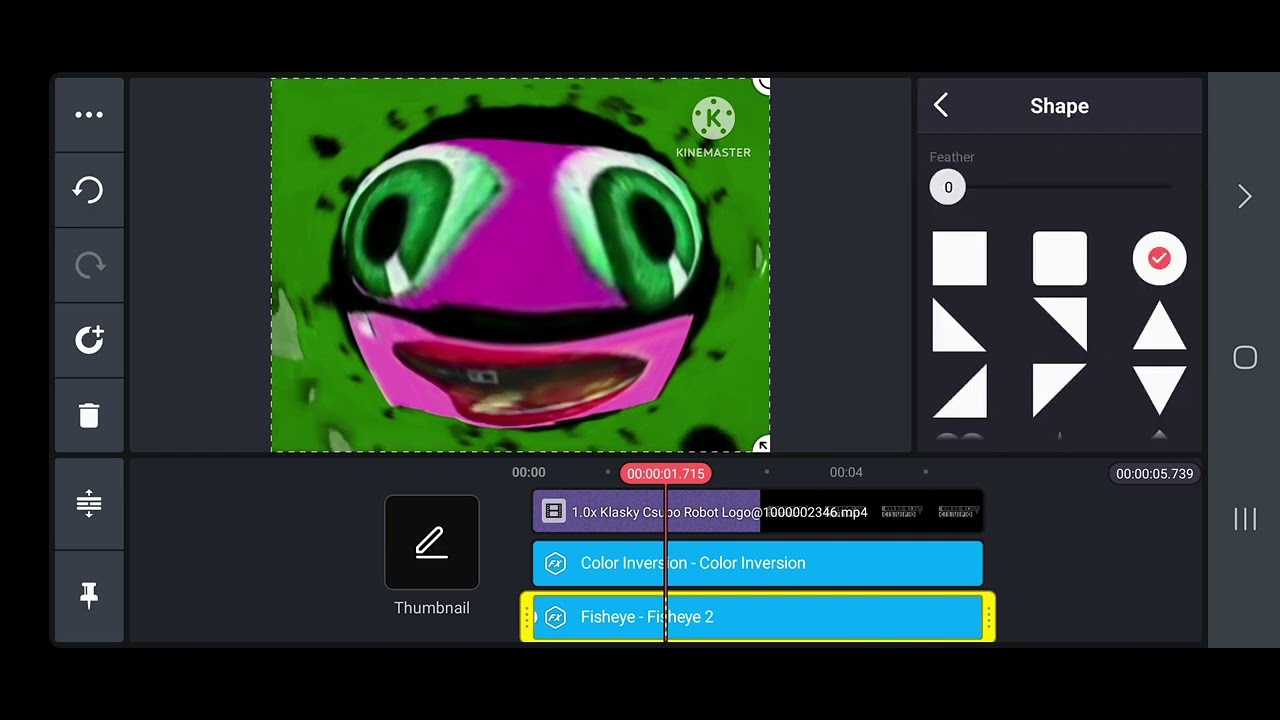Click the FX hexagon icon on Fisheye layer
Viewport: 1280px width, 720px height.
point(555,617)
